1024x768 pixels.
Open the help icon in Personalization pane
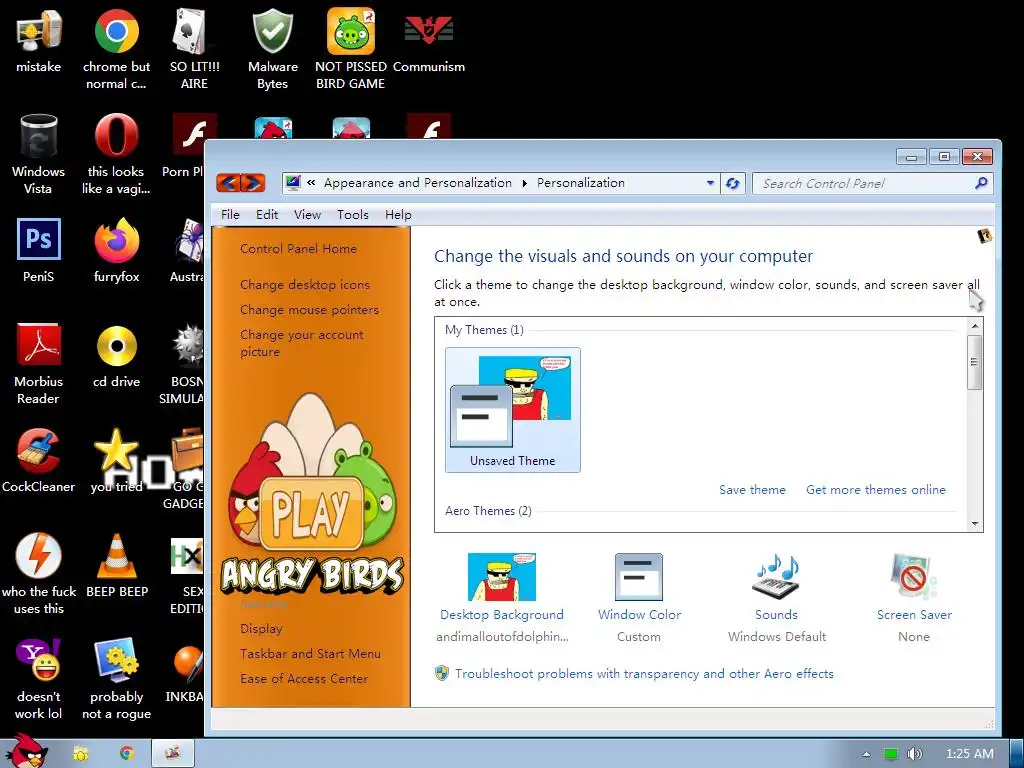point(984,236)
